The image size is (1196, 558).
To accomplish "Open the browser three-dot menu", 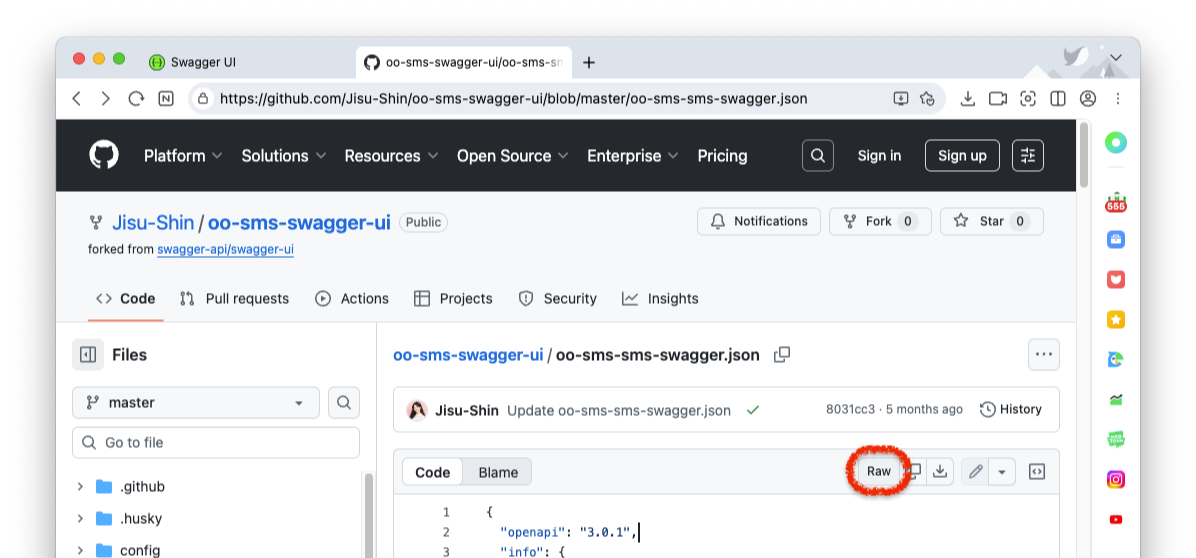I will pos(1117,98).
